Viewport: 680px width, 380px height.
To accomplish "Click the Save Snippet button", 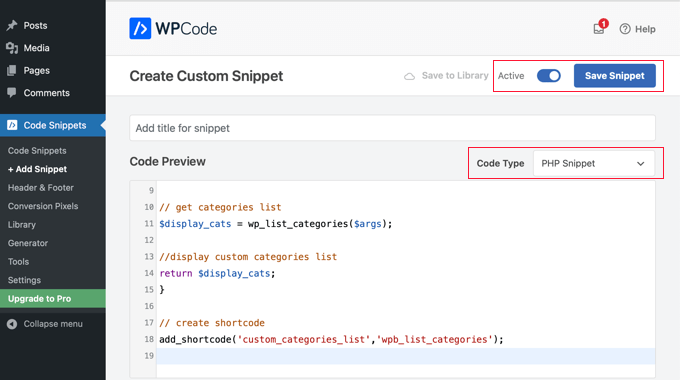I will [x=615, y=76].
